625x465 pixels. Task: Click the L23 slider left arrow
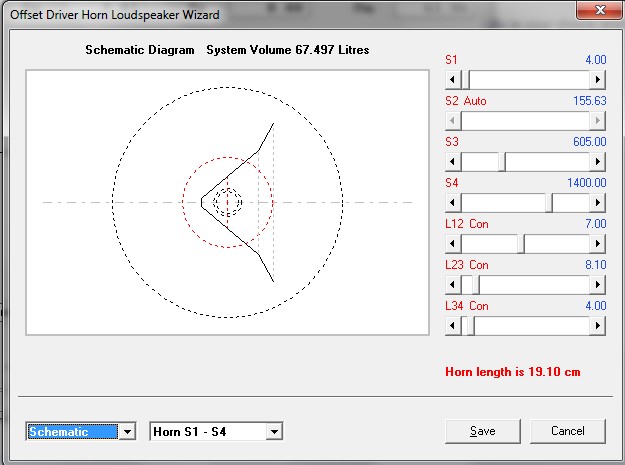pos(453,285)
